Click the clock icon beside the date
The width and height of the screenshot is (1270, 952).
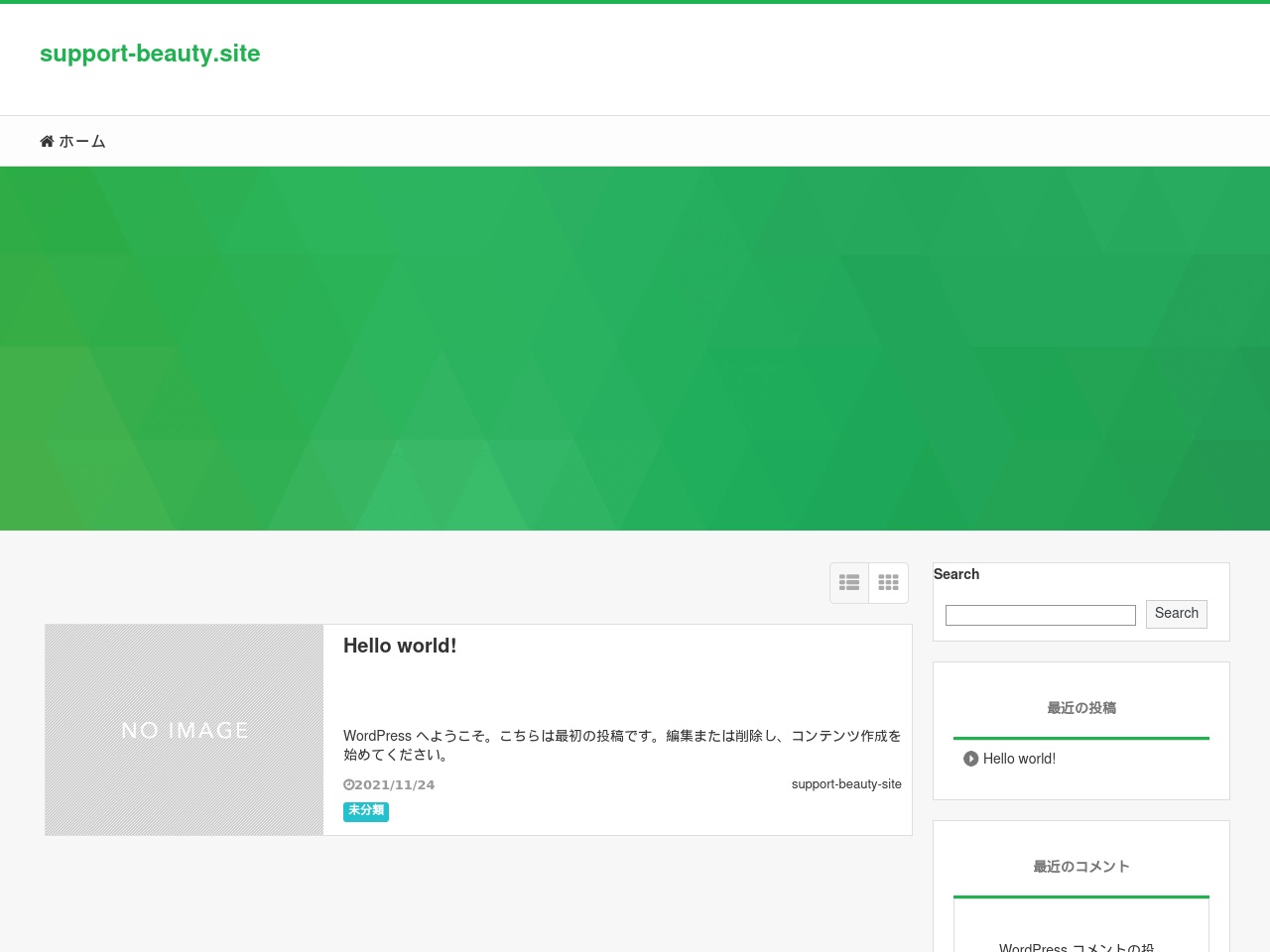tap(348, 784)
